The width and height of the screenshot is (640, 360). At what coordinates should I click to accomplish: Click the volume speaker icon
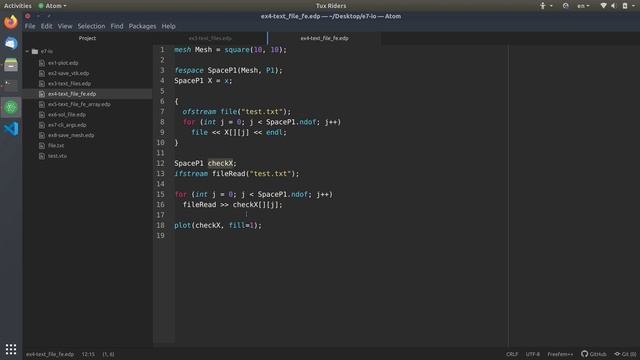613,6
